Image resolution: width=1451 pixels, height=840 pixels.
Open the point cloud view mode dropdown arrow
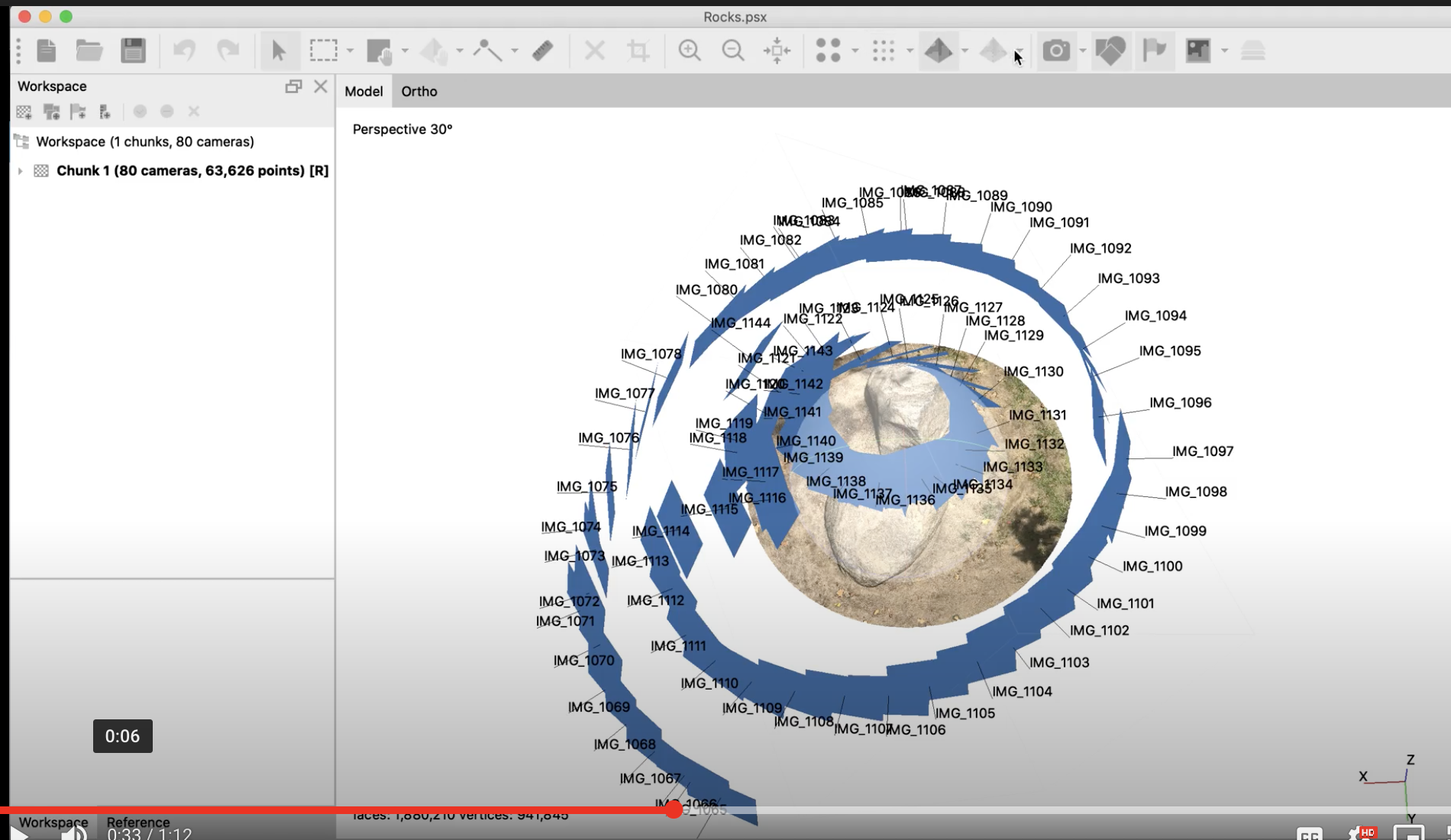click(x=855, y=51)
